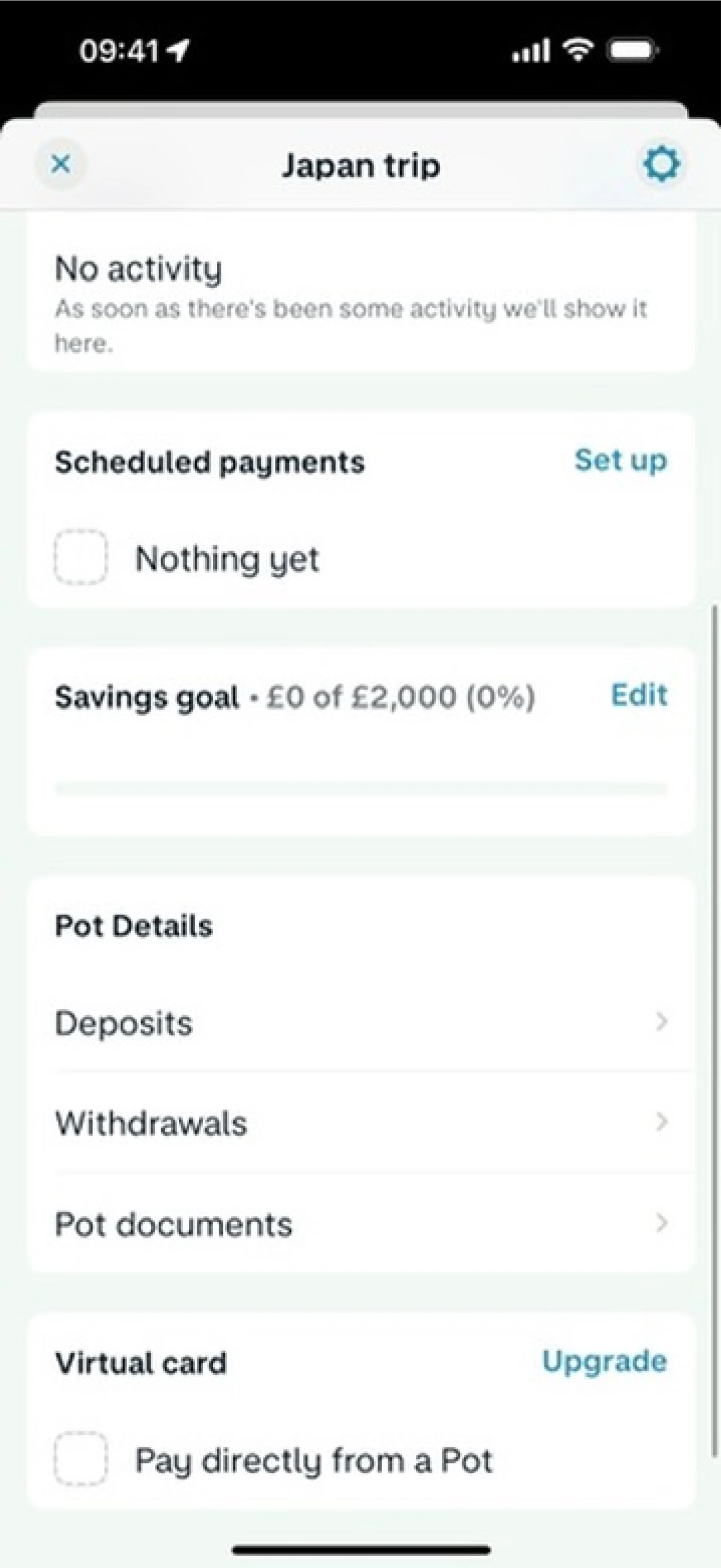Upgrade to get a virtual card
721x1568 pixels.
(604, 1361)
